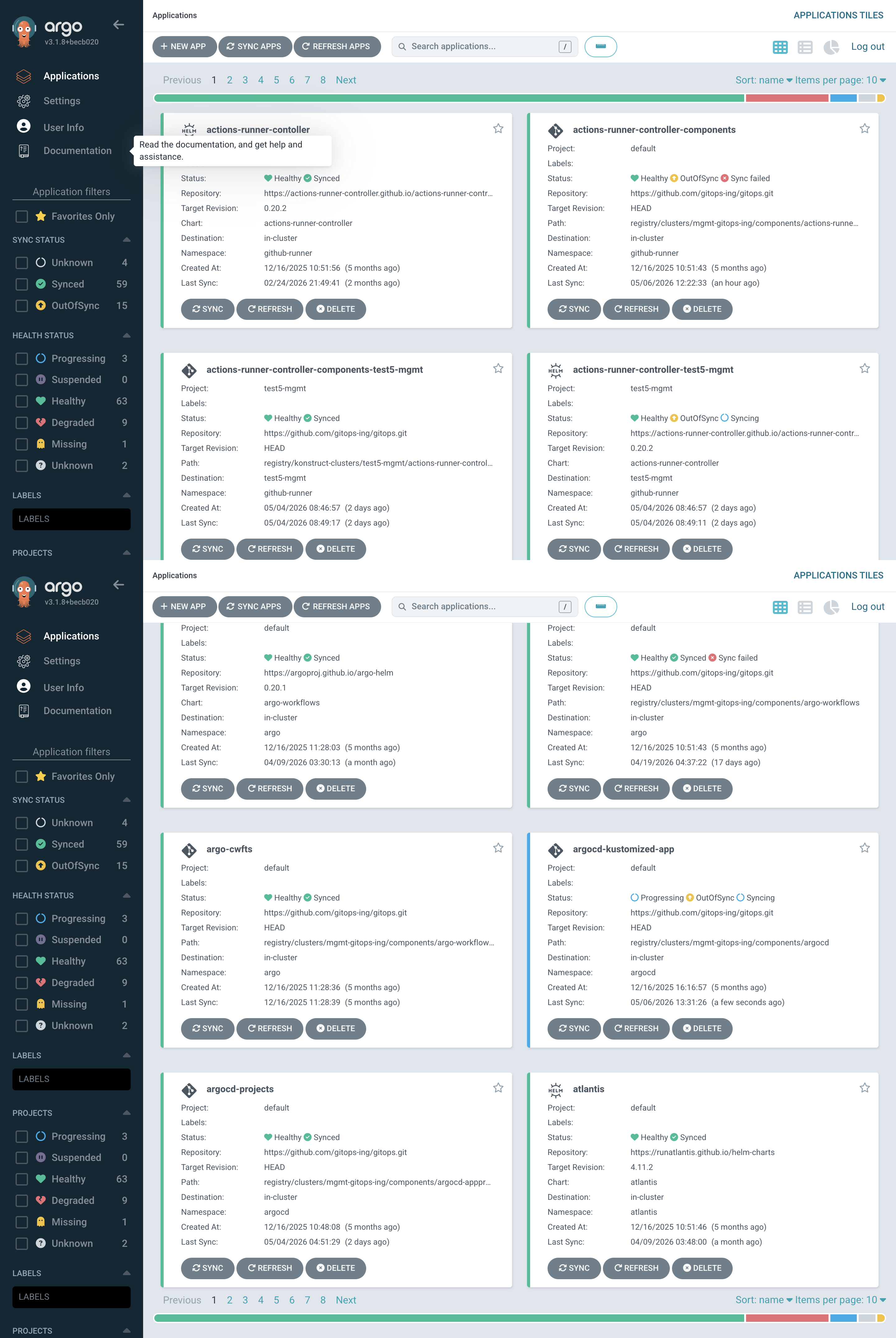Collapse the topmost HEALTH STATUS filter section
Screen dimensions: 896x1338
pos(126,335)
